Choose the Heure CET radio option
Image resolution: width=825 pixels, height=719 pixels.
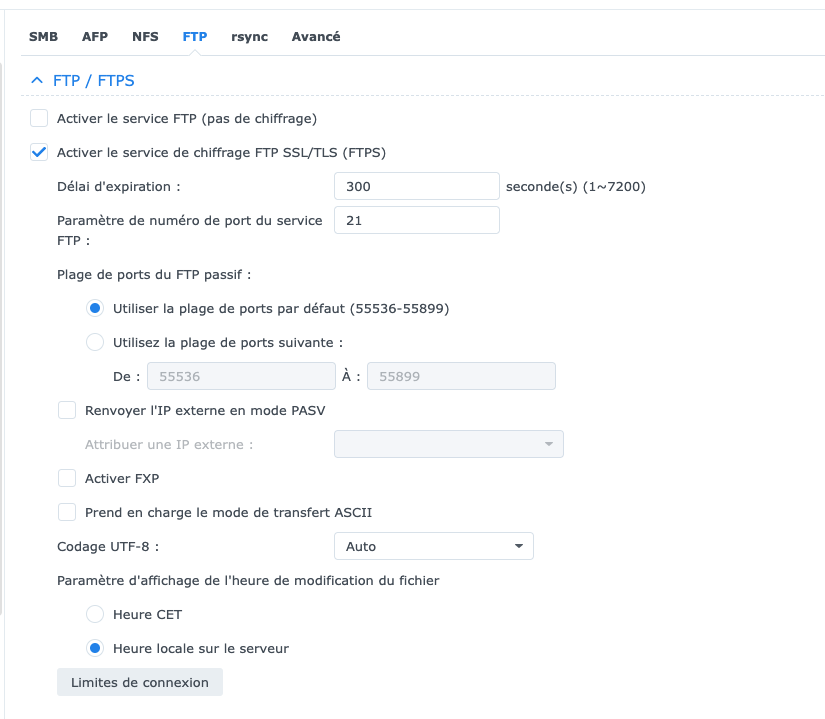click(95, 614)
